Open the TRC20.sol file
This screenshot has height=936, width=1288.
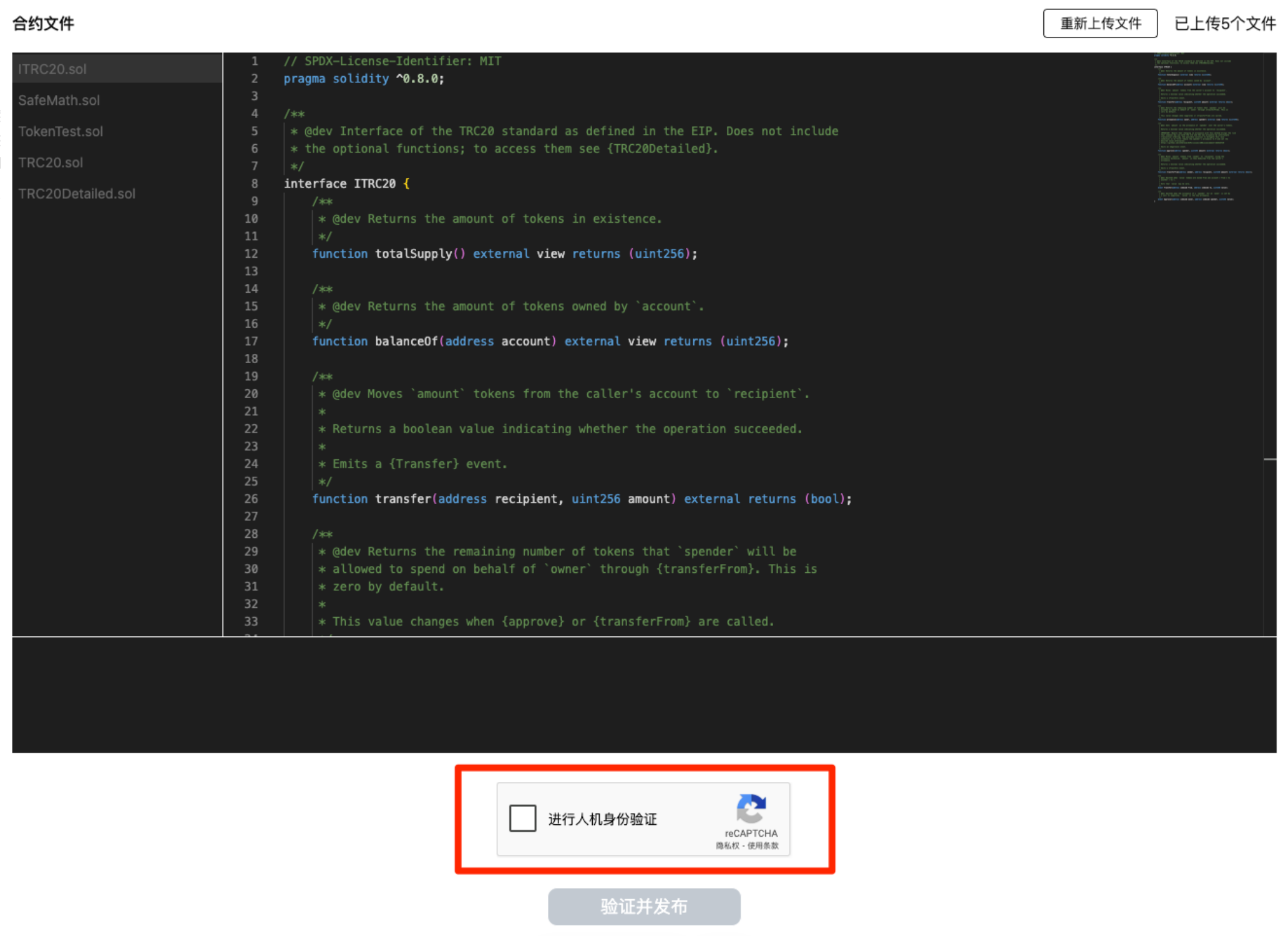point(117,162)
